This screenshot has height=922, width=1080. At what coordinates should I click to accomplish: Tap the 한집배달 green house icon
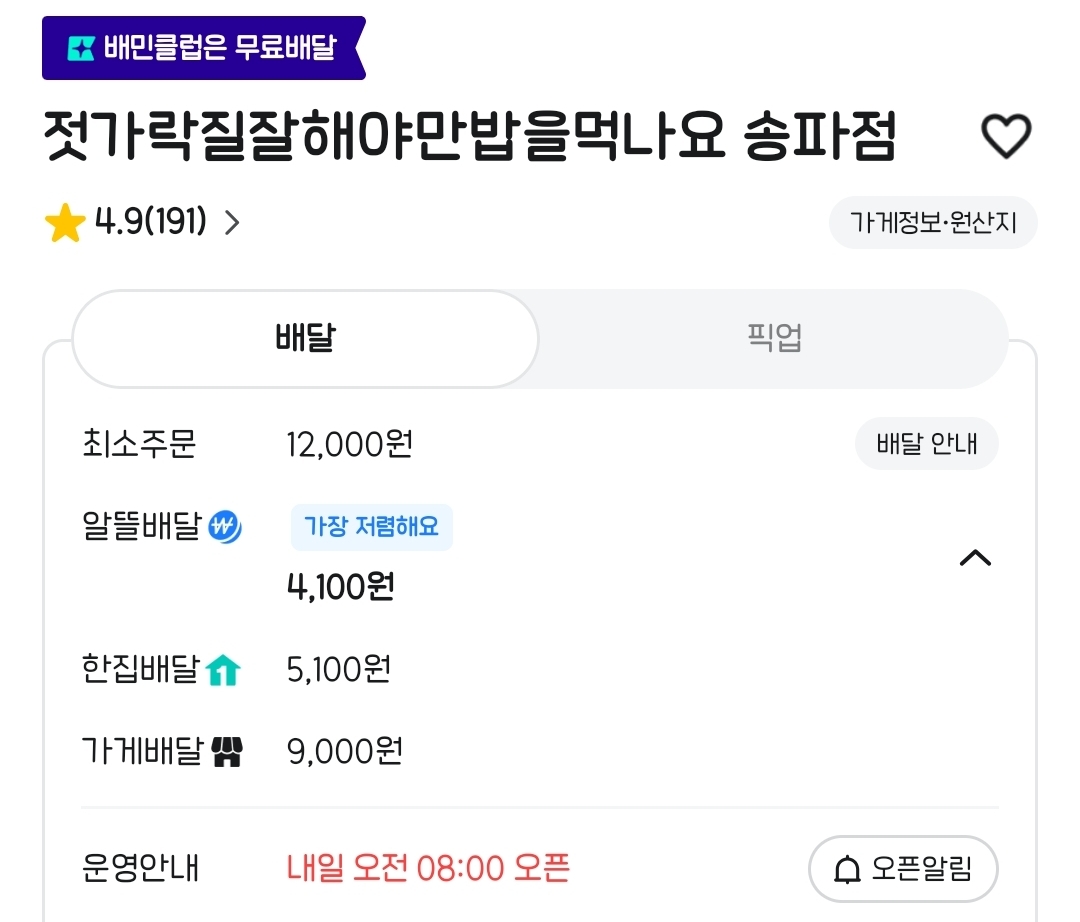223,670
